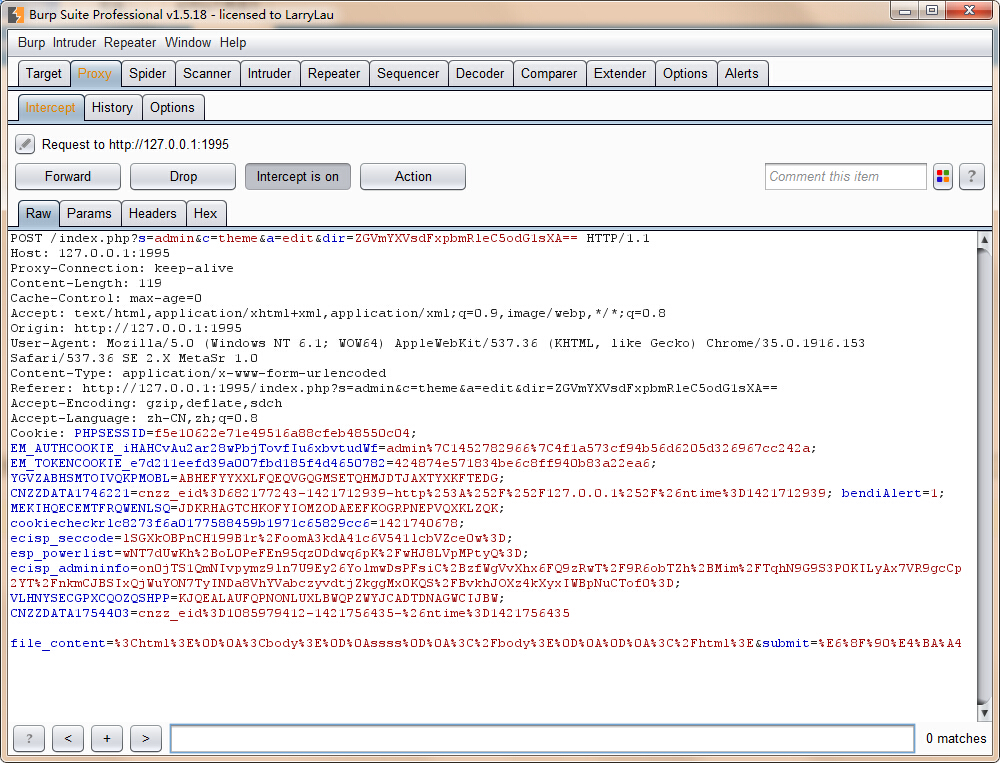Open the Alerts tab
This screenshot has width=1000, height=763.
coord(742,73)
